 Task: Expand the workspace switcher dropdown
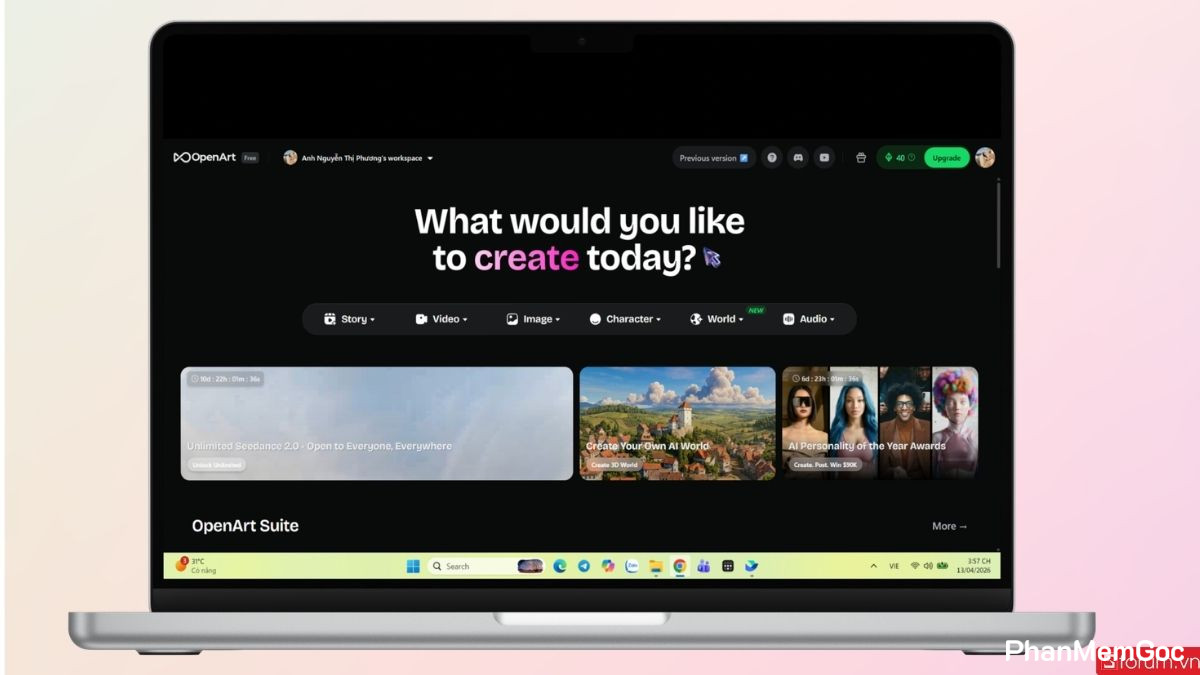(x=430, y=158)
